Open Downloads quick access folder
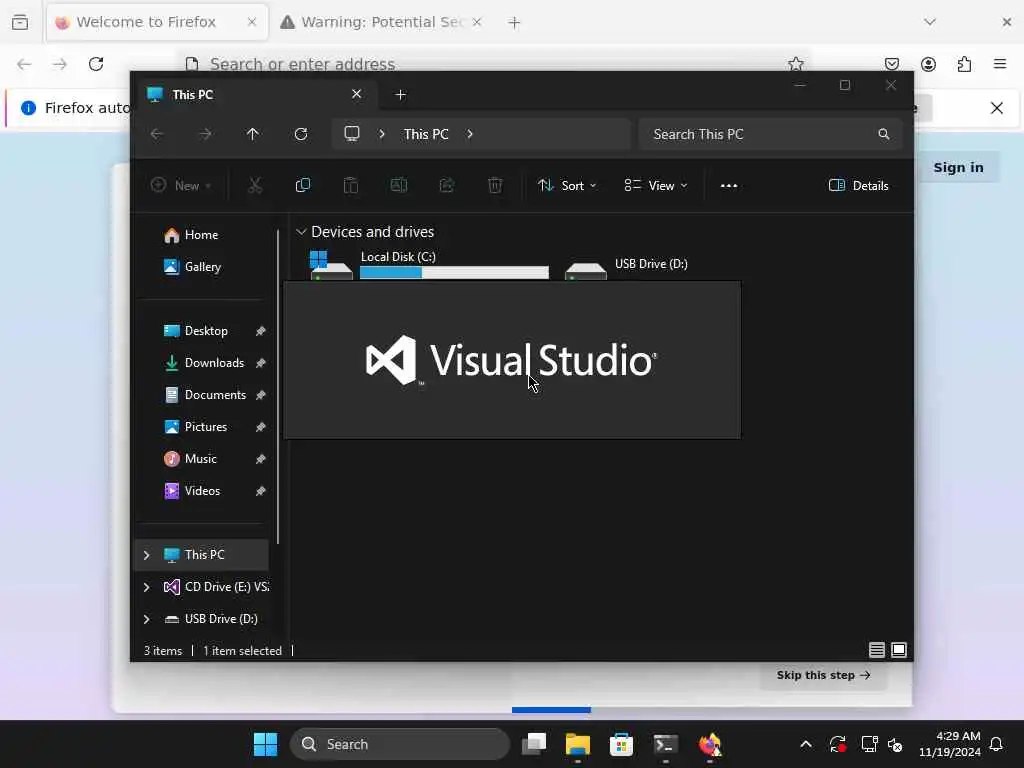 click(214, 362)
